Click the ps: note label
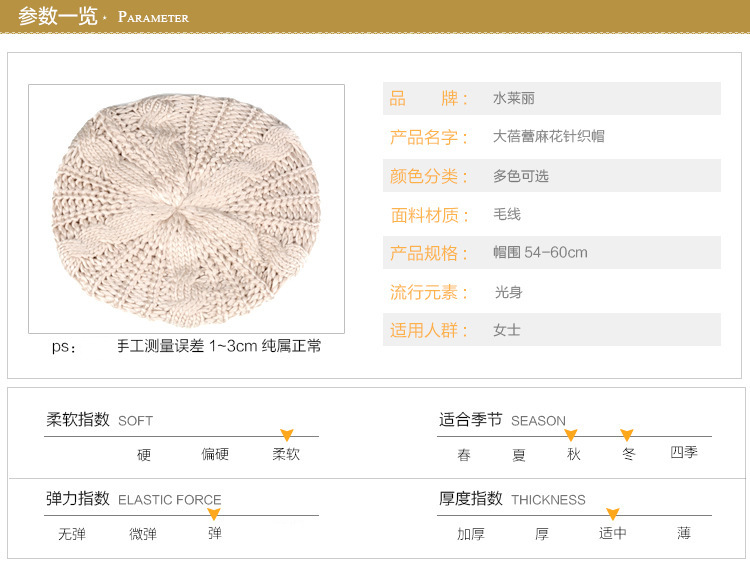This screenshot has height=567, width=750. 64,346
